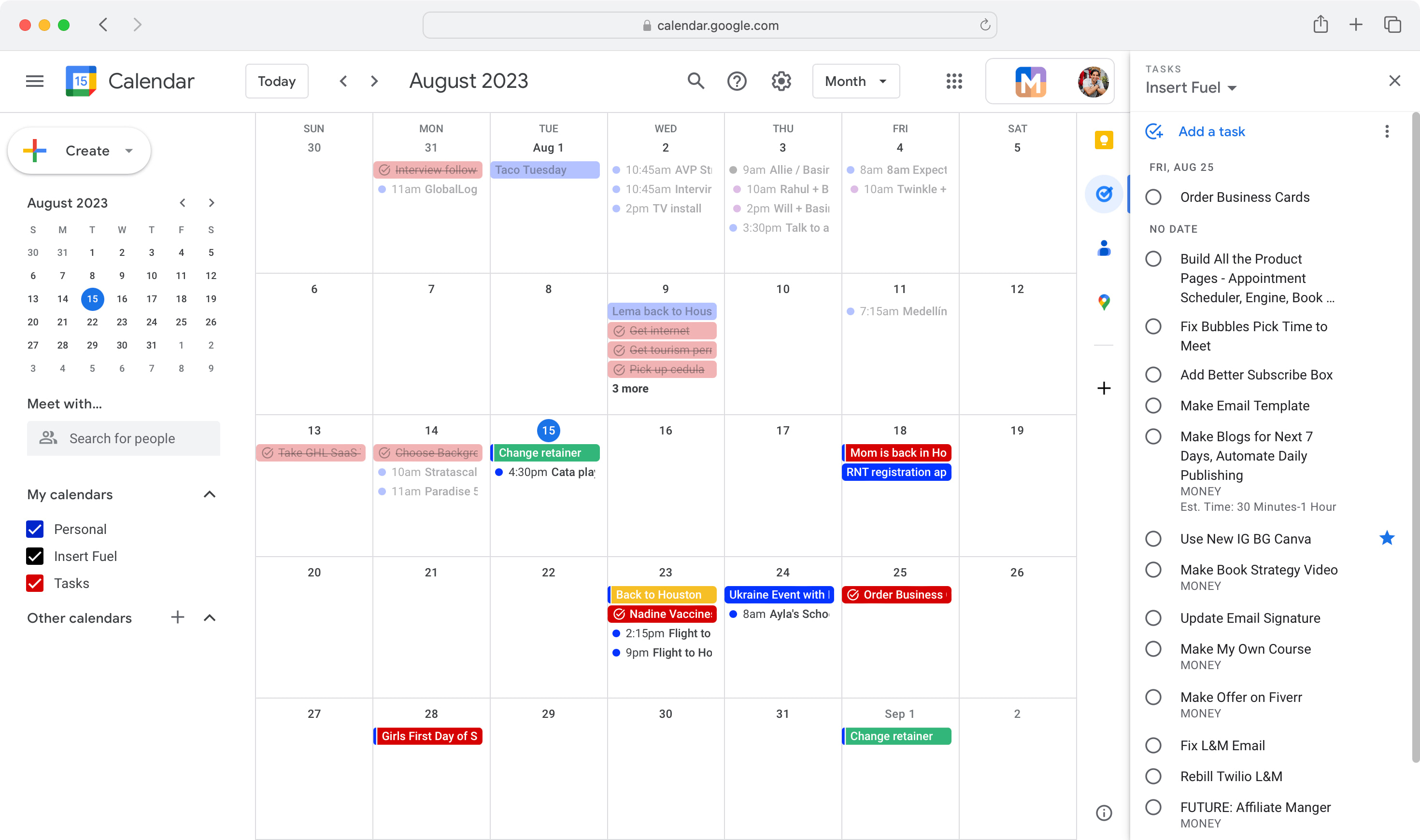Uncheck the Personal calendar
1420x840 pixels.
(x=35, y=529)
